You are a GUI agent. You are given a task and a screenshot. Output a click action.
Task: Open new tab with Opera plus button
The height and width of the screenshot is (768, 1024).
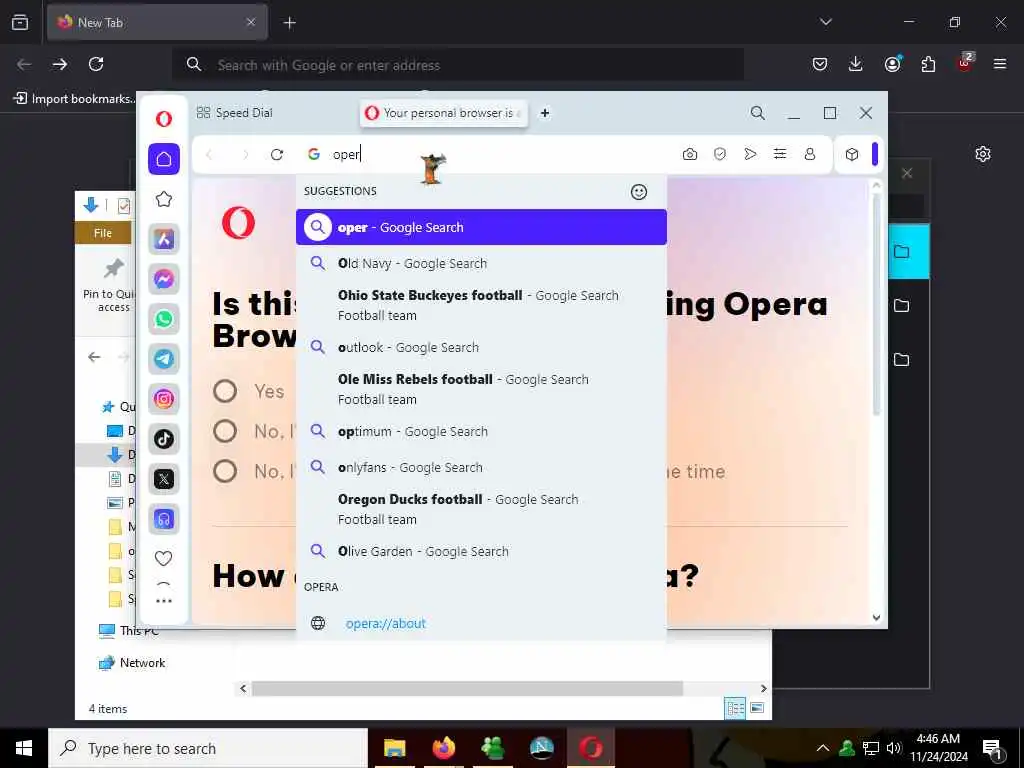545,113
